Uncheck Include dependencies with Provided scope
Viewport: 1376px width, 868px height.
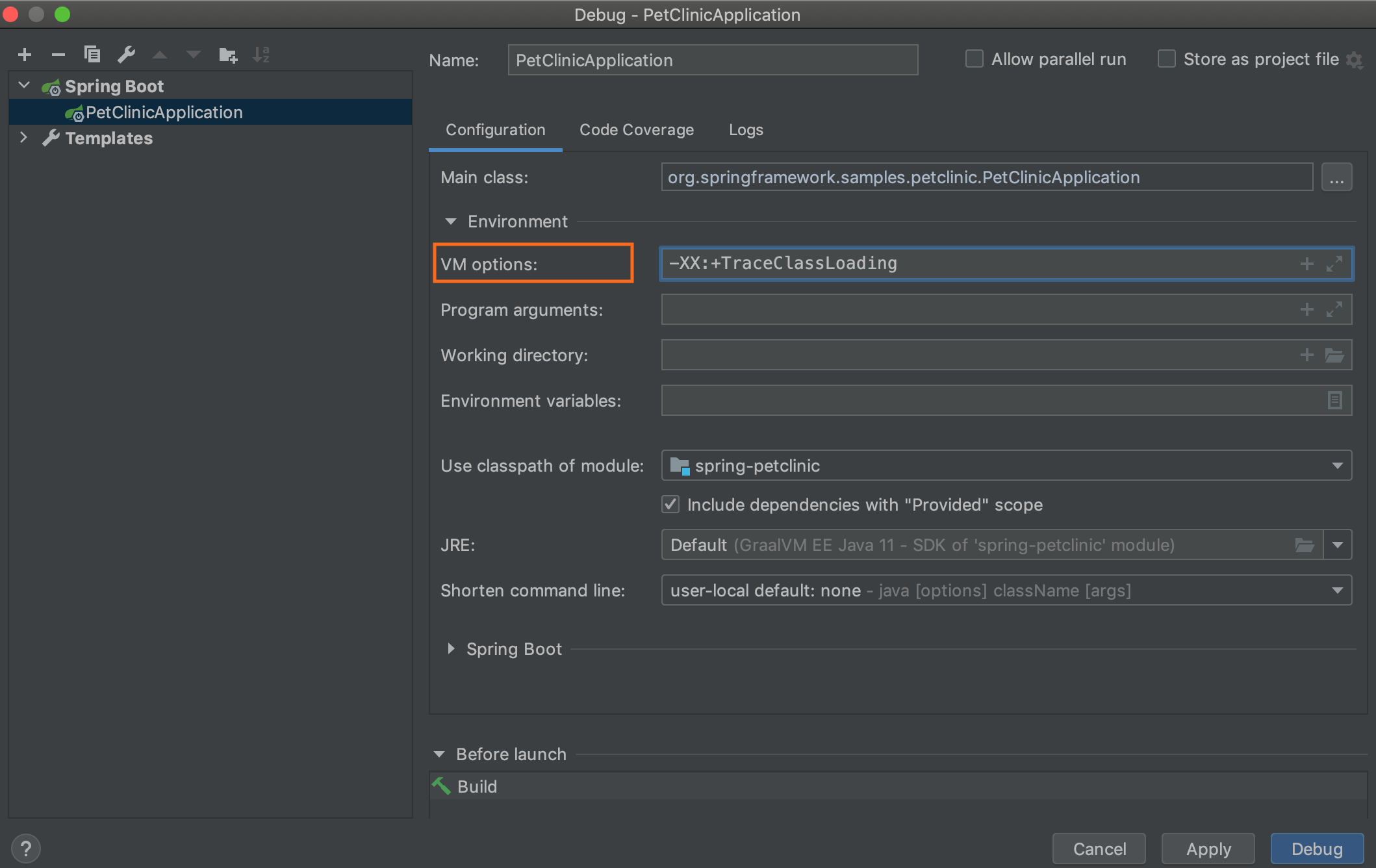tap(670, 504)
